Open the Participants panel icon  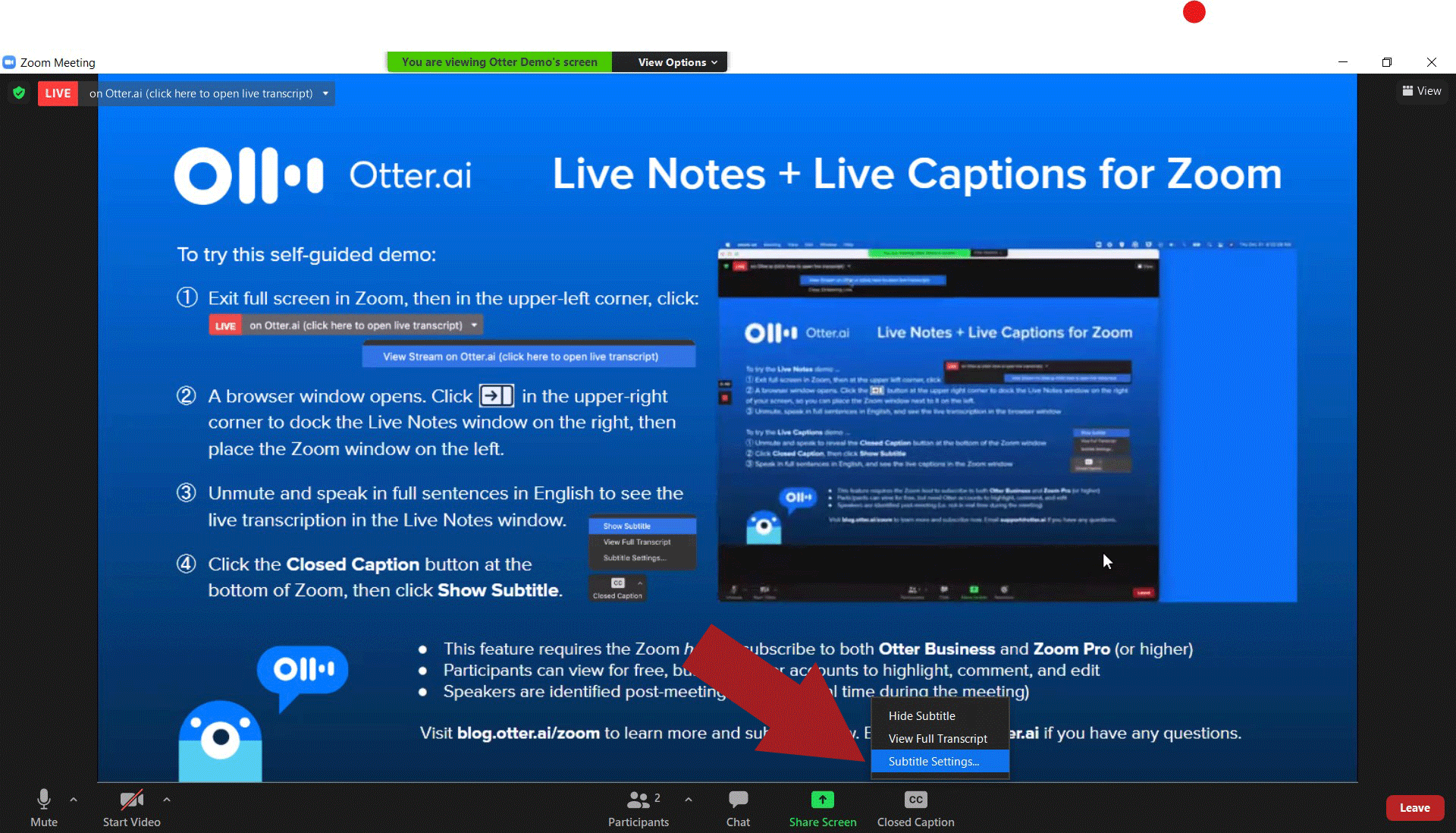tap(639, 800)
